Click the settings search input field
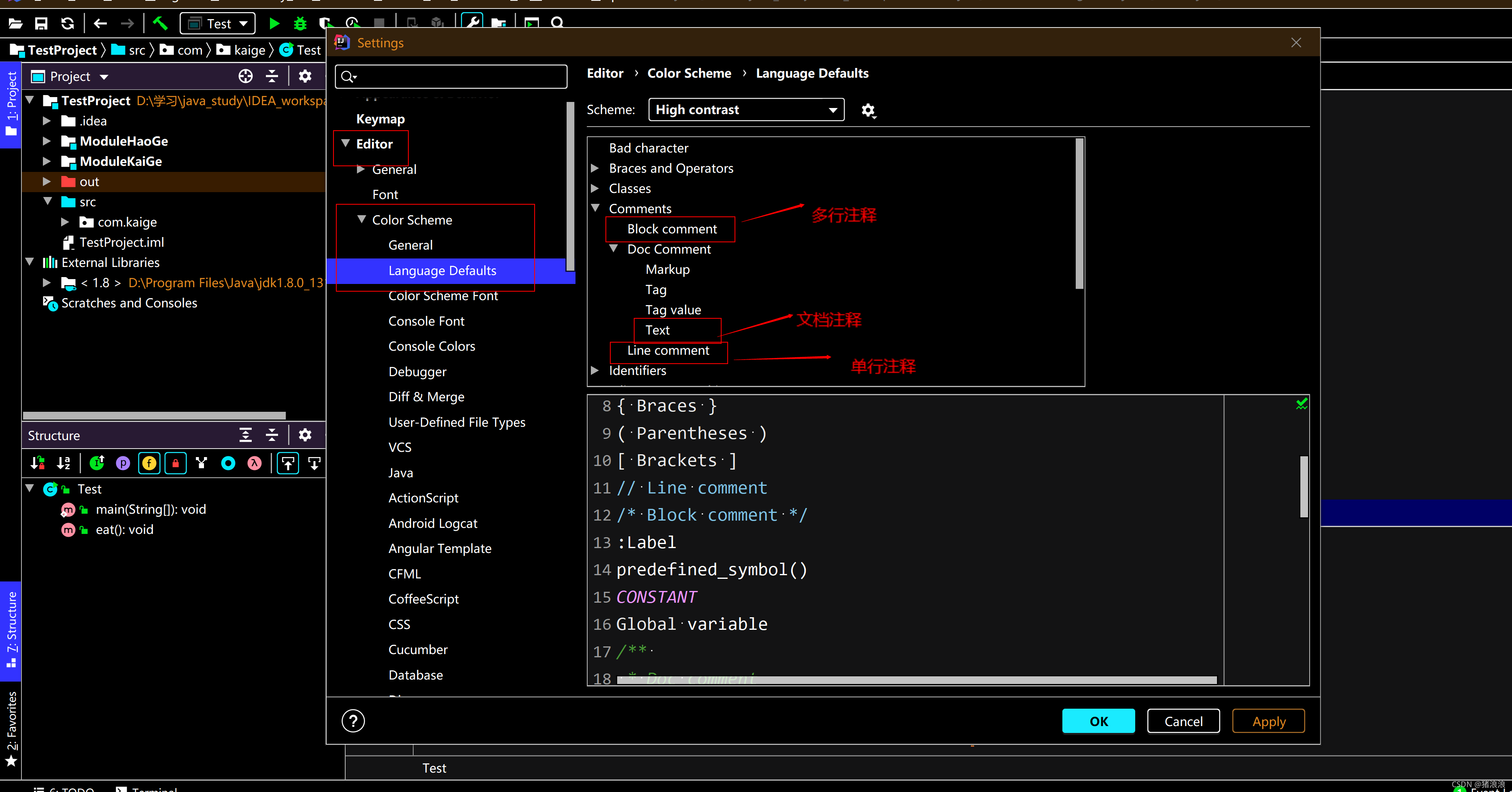 tap(451, 76)
